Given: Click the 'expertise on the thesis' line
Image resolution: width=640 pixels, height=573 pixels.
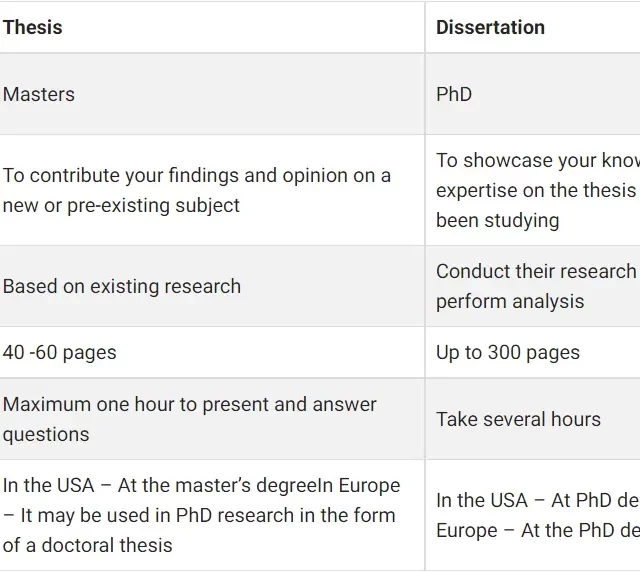Looking at the screenshot, I should click(536, 190).
